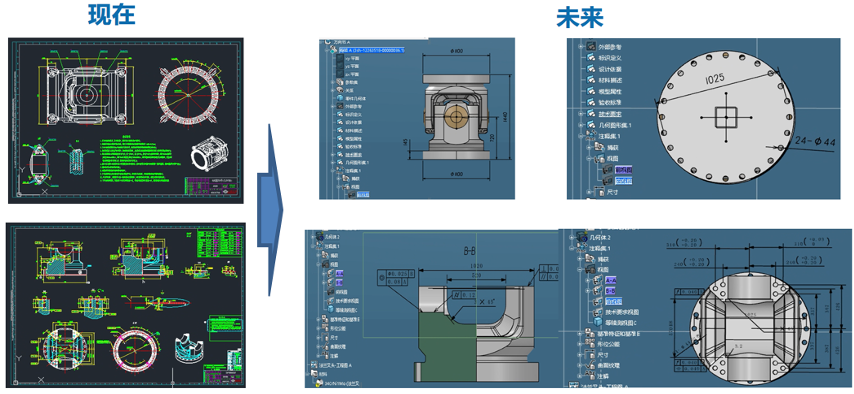Screen dimensions: 854x394
Task: Select the 几何图形集.1 tree item
Action: 615,125
